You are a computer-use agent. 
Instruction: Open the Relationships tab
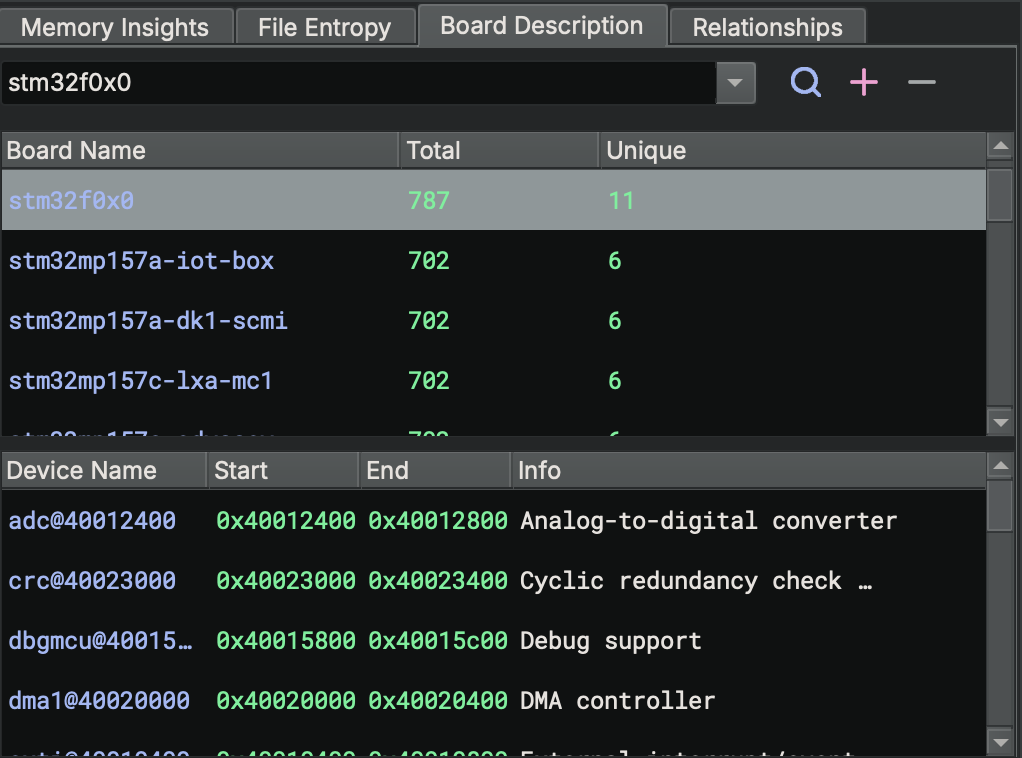(767, 27)
